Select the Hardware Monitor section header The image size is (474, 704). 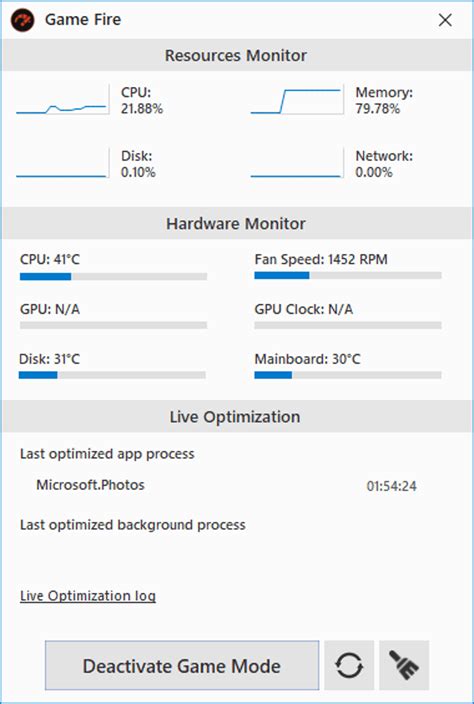point(237,223)
